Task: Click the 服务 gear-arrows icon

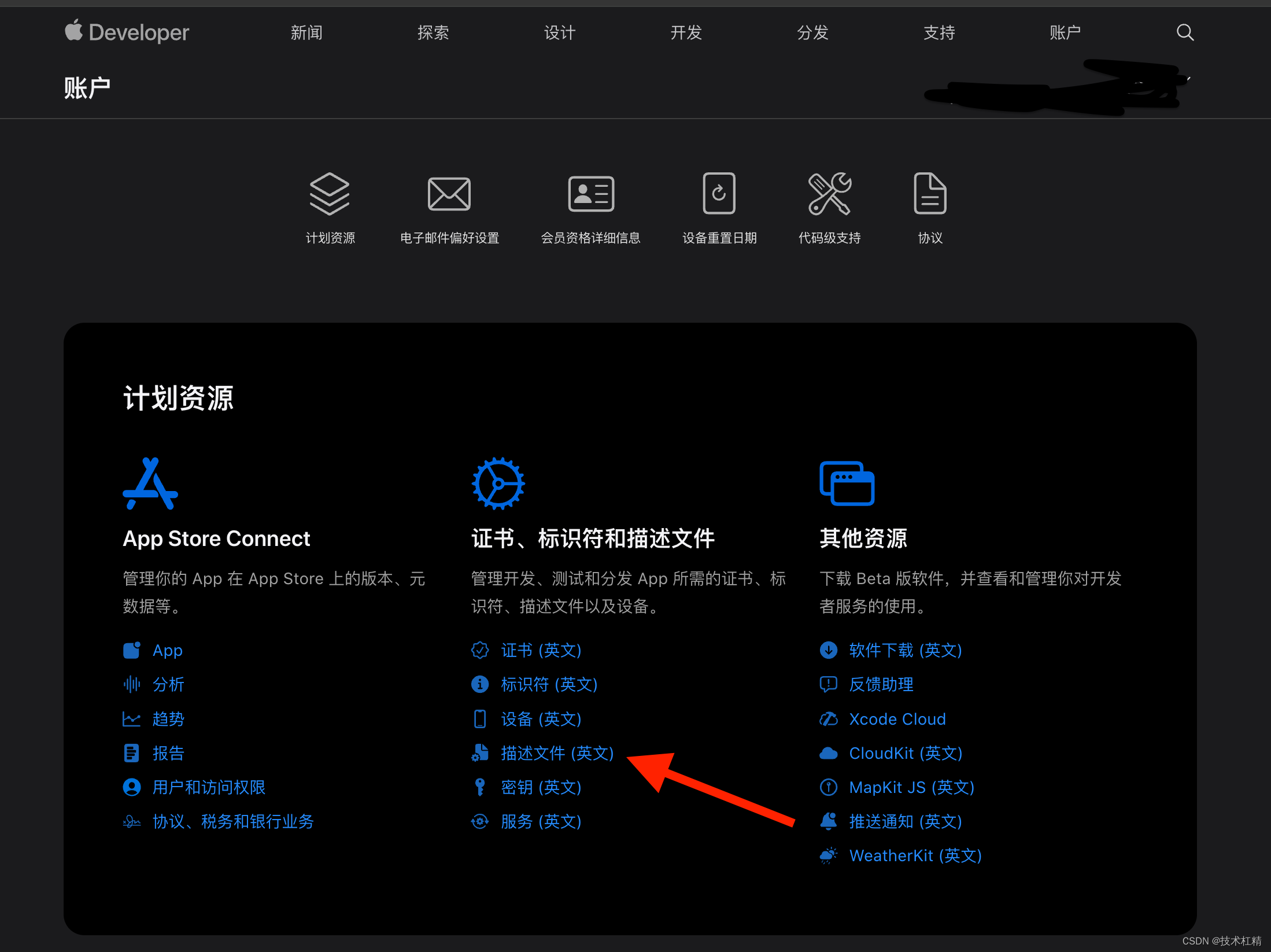Action: [x=480, y=821]
